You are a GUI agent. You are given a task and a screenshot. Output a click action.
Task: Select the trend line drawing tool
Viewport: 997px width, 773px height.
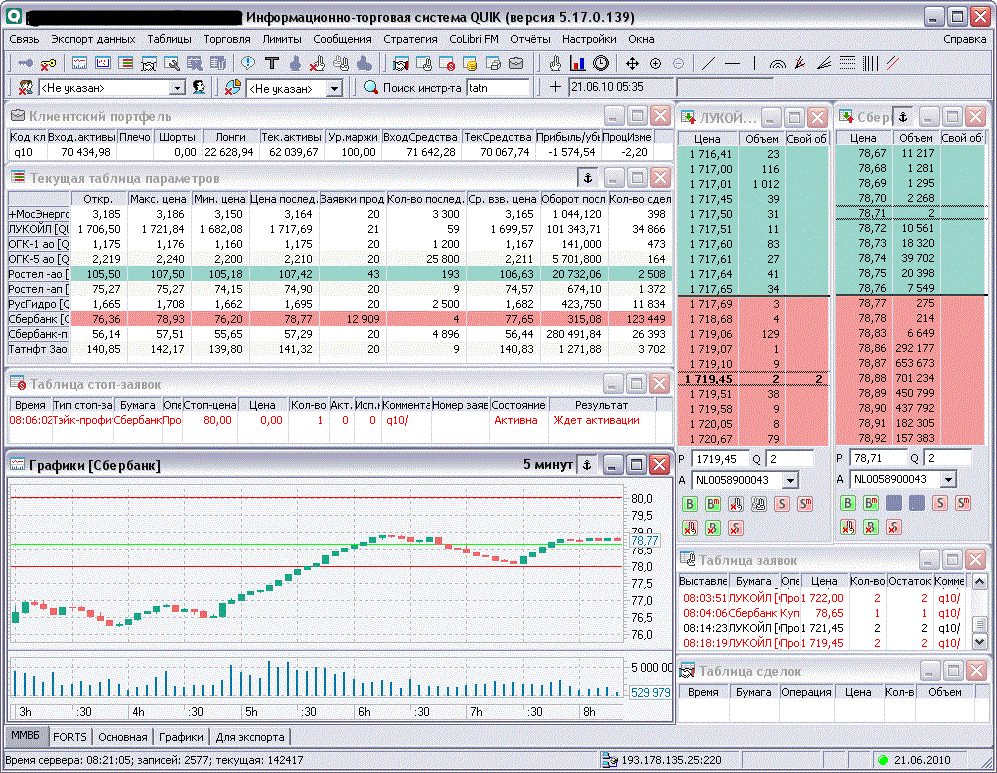click(709, 63)
